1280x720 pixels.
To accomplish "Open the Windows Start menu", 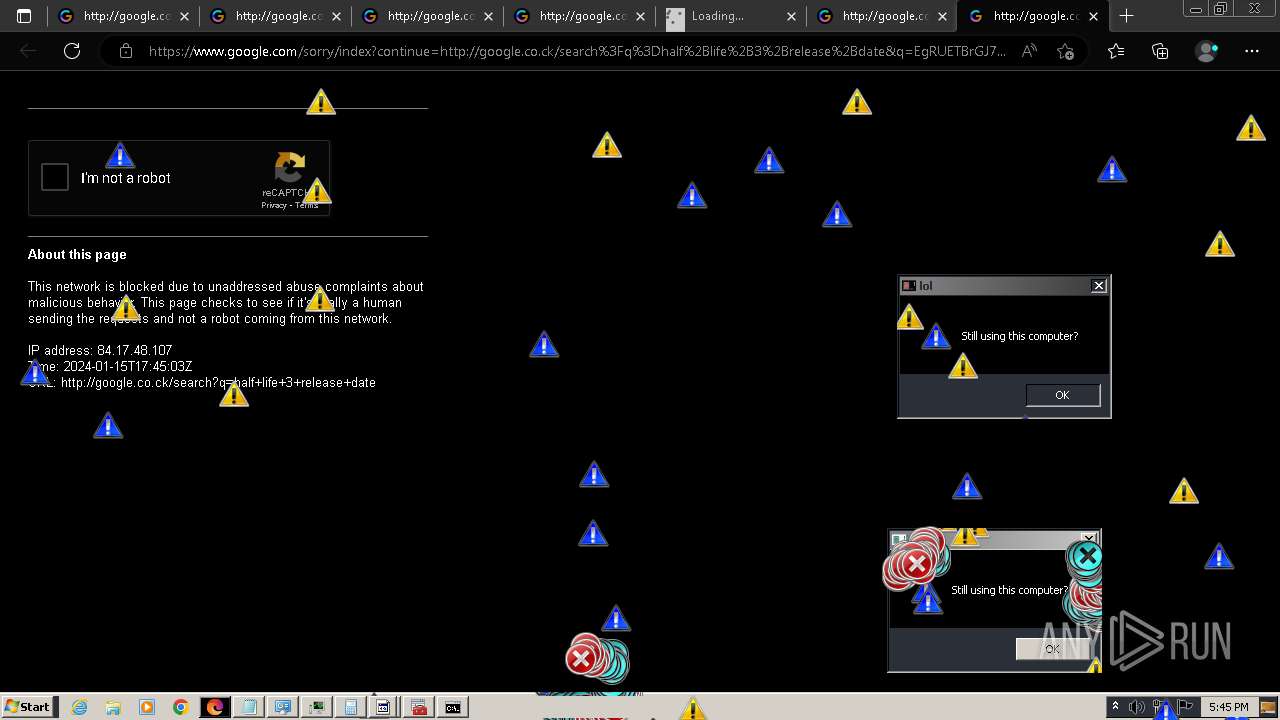I will click(x=27, y=707).
